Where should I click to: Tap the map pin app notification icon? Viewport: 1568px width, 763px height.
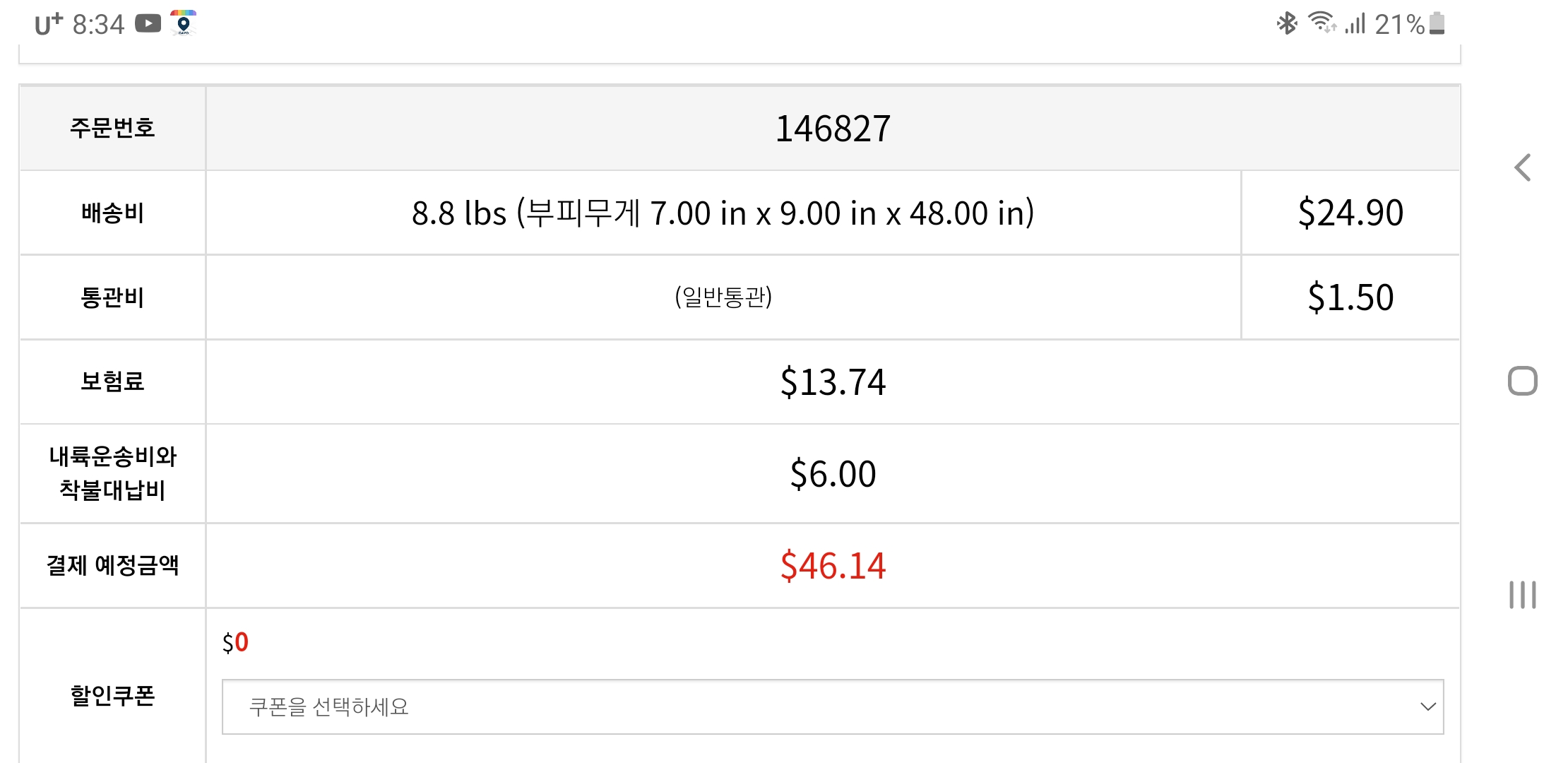(x=184, y=23)
